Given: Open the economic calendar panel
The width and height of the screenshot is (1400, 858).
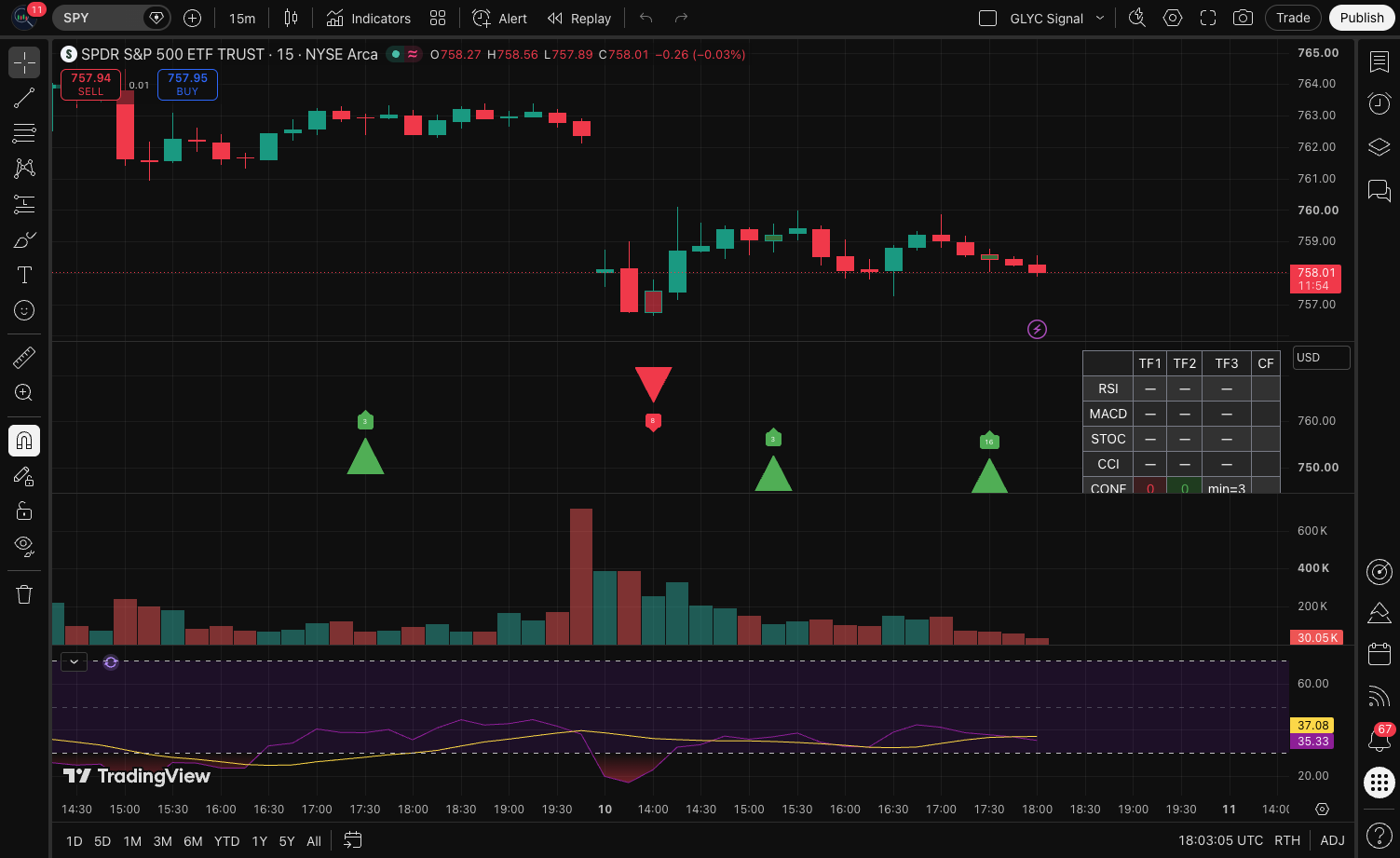Looking at the screenshot, I should (1379, 654).
